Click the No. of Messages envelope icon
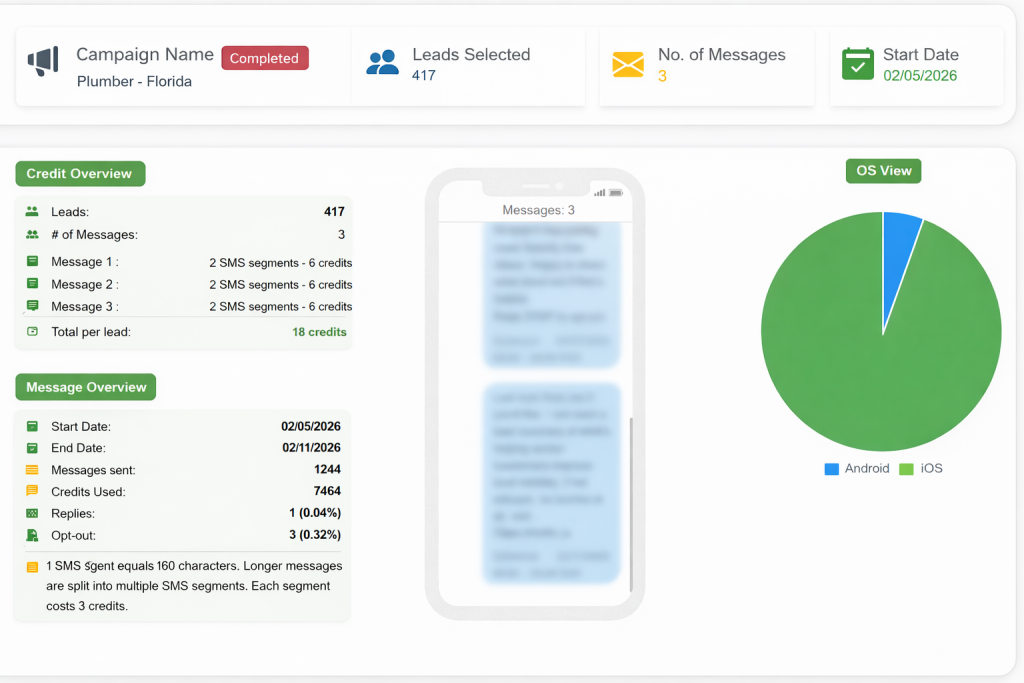The width and height of the screenshot is (1024, 683). [x=628, y=64]
